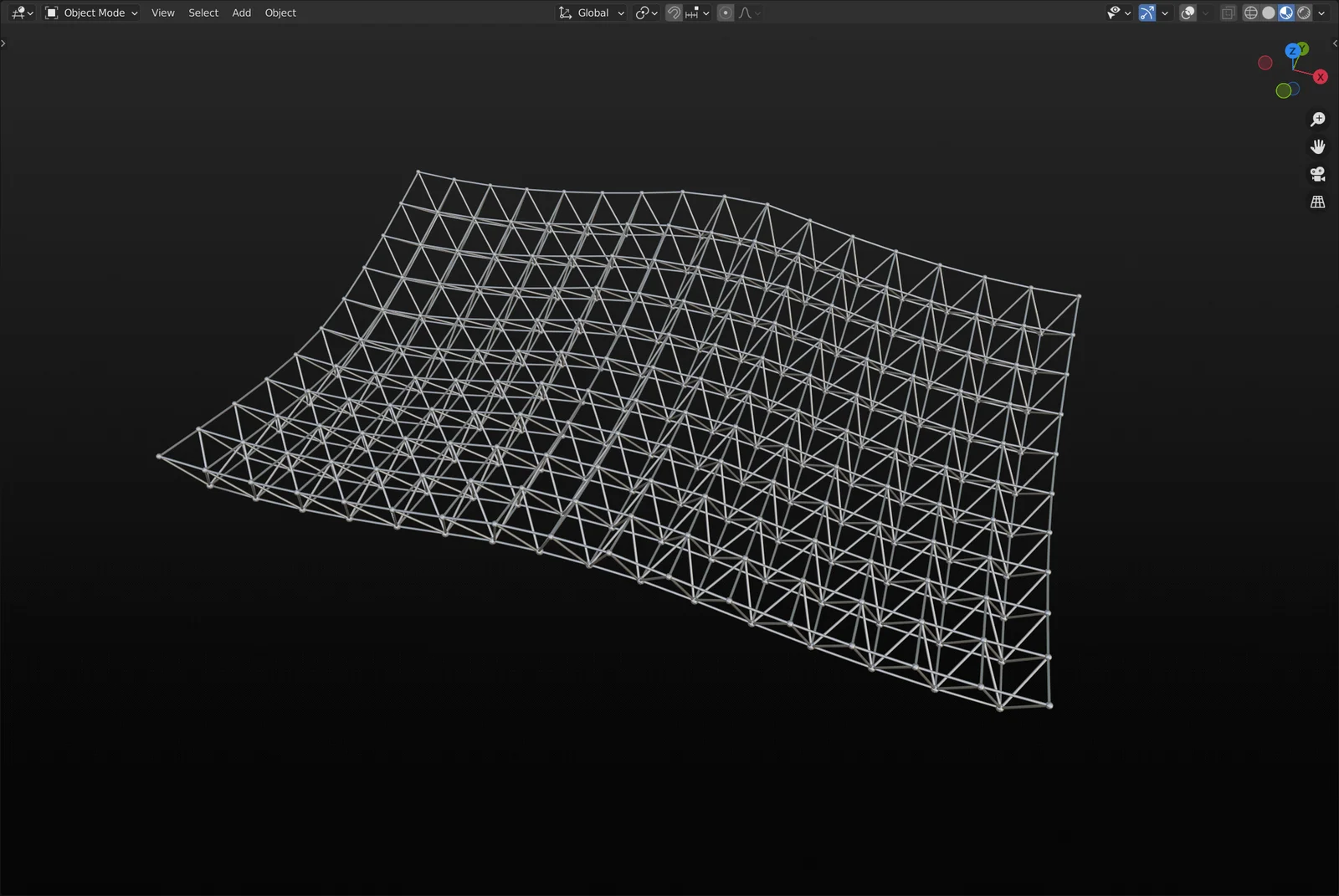Click the move/pan hand icon
This screenshot has height=896, width=1339.
click(x=1317, y=146)
